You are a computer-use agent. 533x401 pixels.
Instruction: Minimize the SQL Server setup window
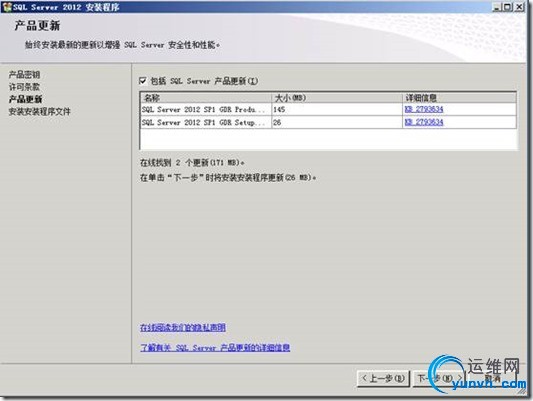497,7
